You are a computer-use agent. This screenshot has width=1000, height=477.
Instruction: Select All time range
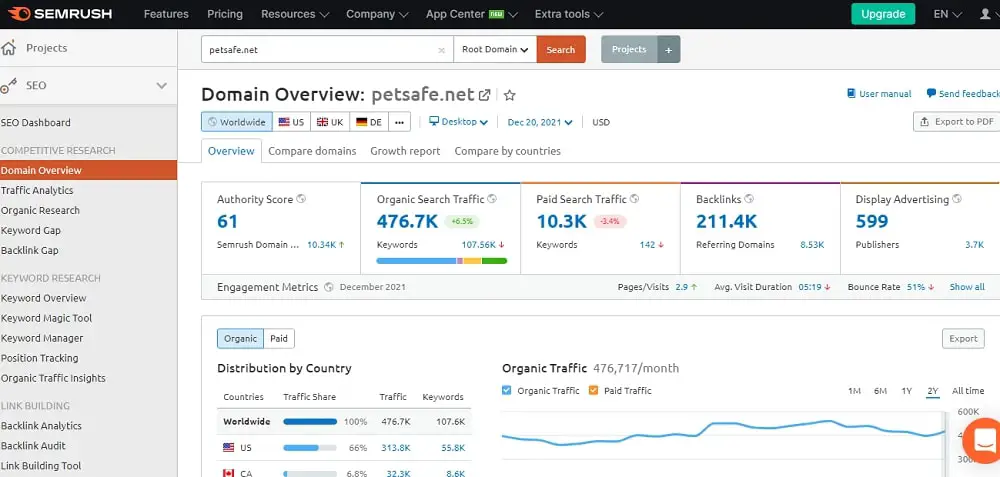point(968,391)
